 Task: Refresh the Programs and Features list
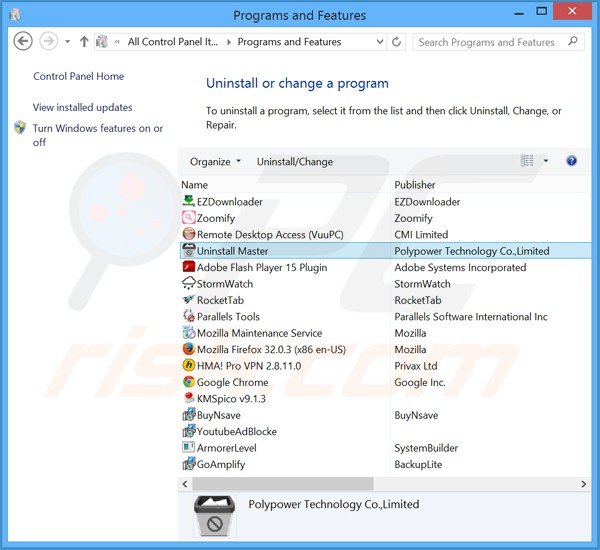point(396,42)
